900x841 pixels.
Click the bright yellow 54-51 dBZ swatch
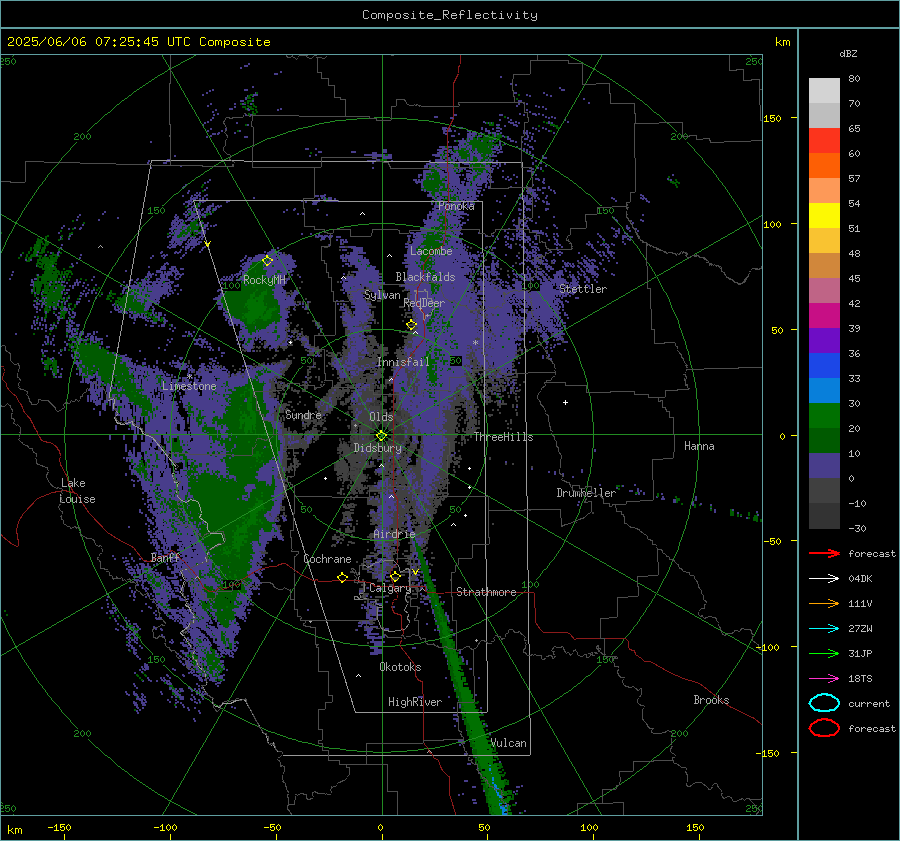point(824,216)
